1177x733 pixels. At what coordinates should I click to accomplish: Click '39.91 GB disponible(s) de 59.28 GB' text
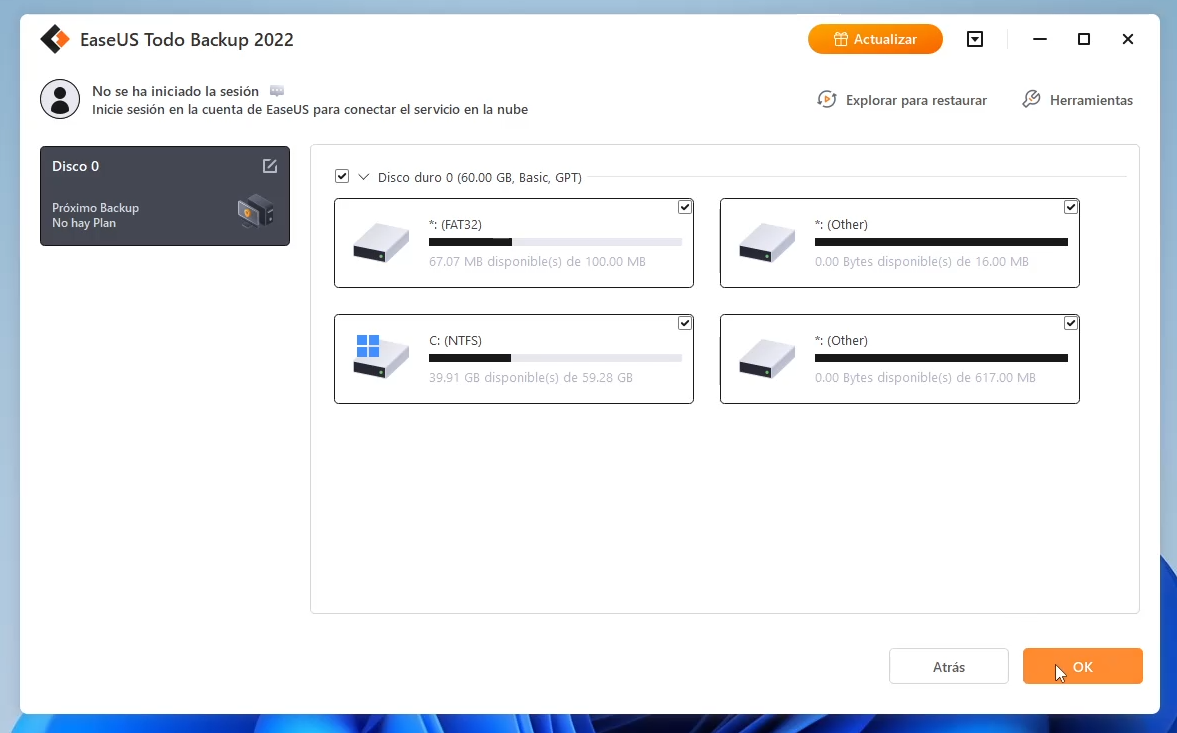531,377
